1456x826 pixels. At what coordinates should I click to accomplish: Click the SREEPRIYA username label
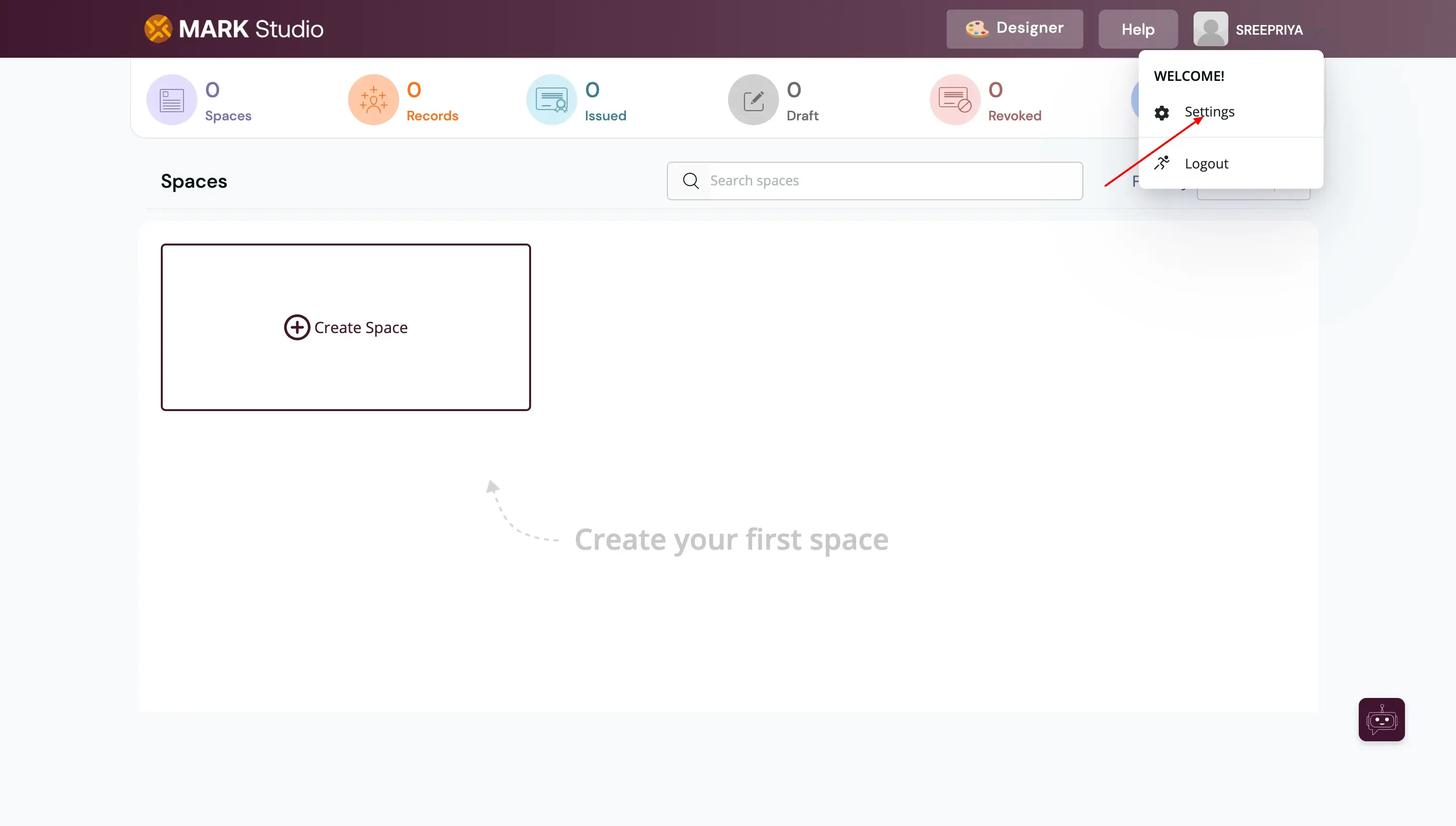pyautogui.click(x=1269, y=30)
